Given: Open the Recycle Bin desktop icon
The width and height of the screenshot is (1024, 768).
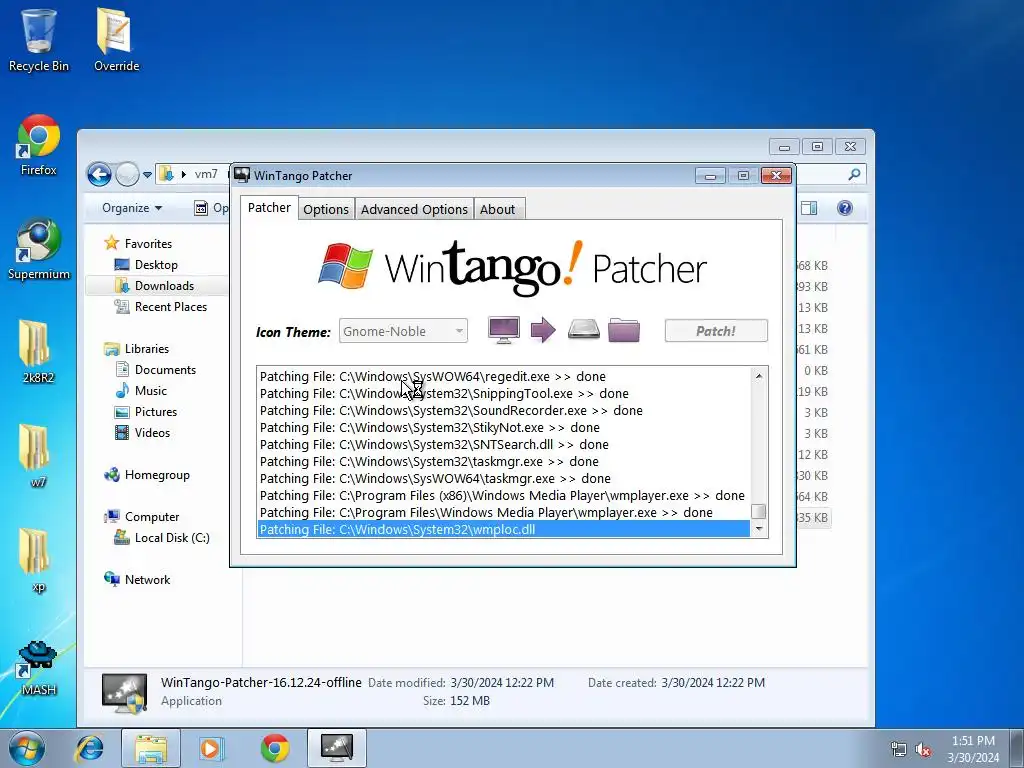Looking at the screenshot, I should pyautogui.click(x=39, y=39).
